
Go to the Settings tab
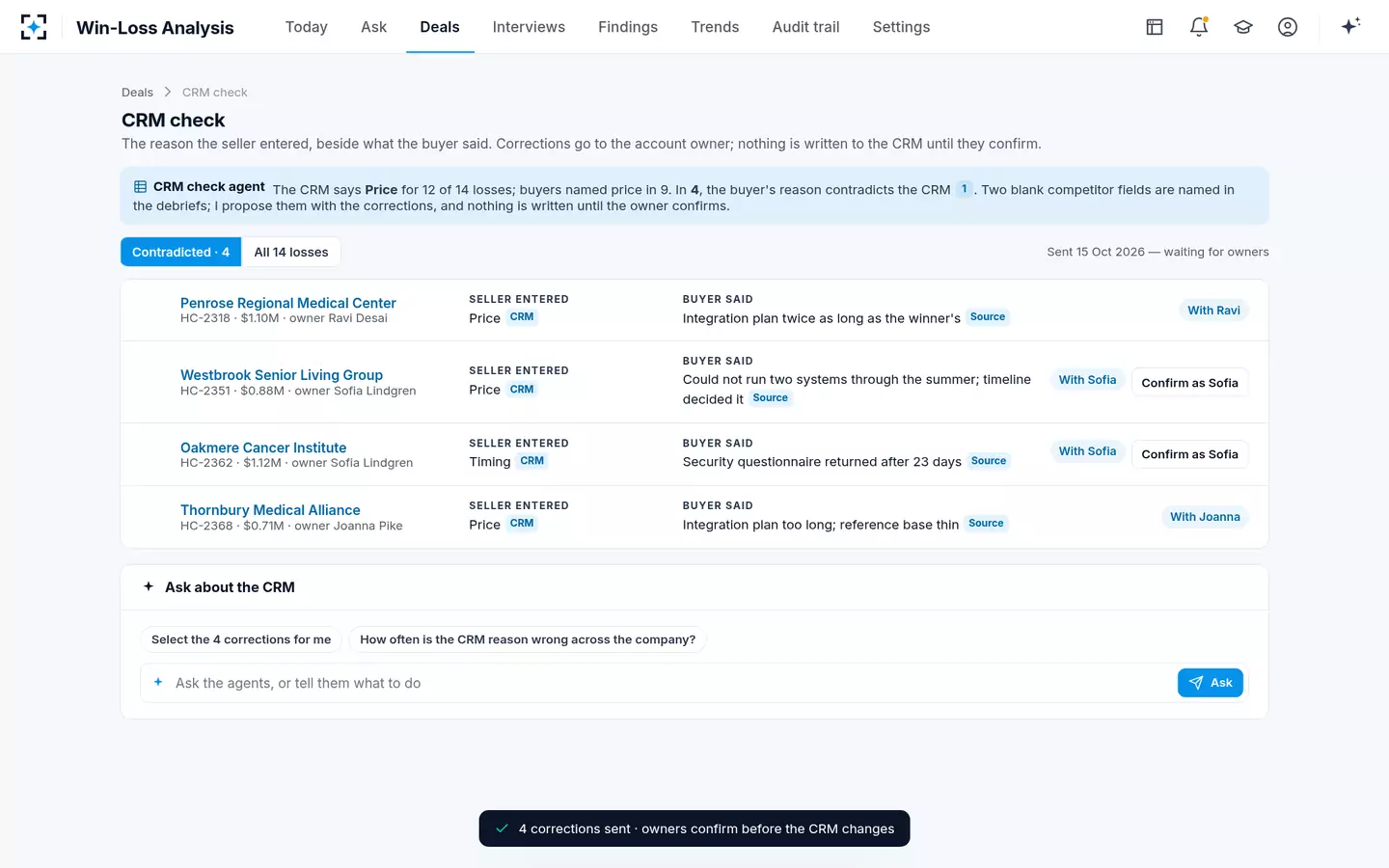pos(902,27)
